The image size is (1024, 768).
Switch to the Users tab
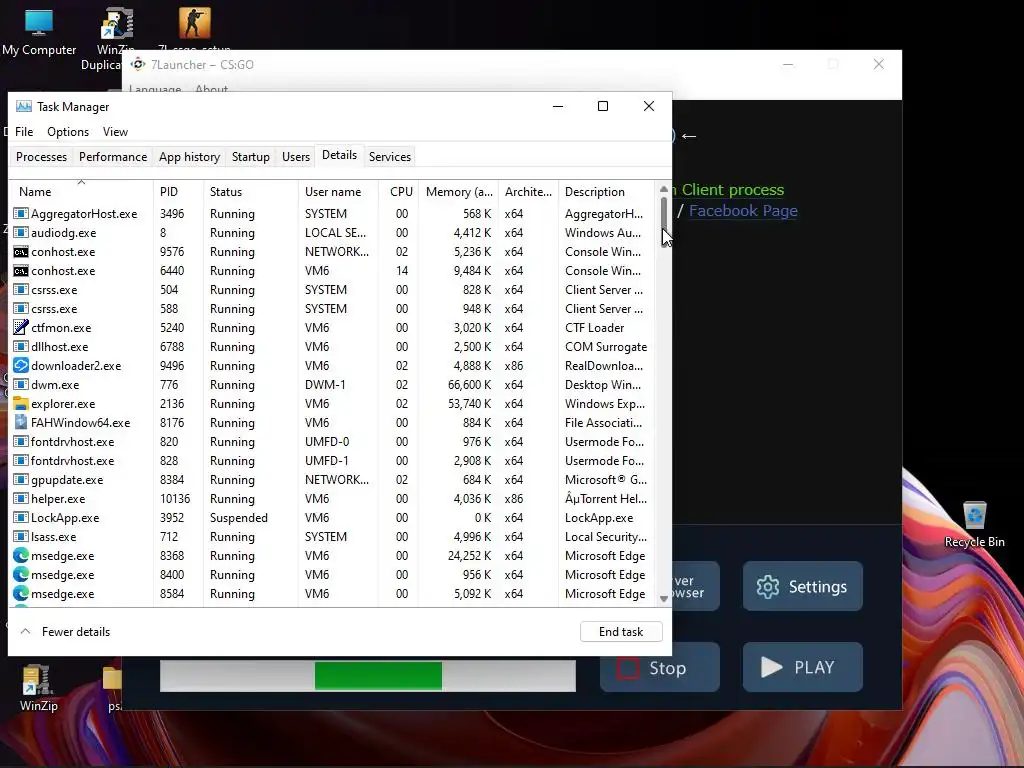(x=296, y=157)
